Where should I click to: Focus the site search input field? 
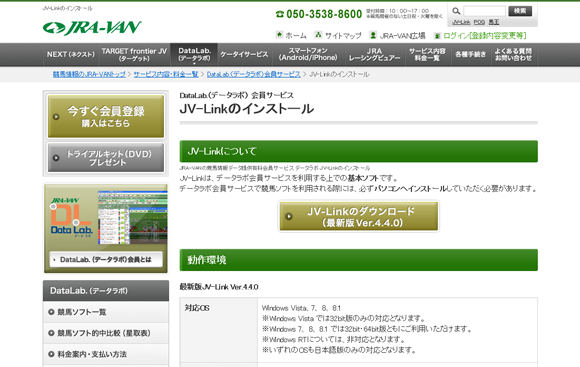[x=484, y=11]
